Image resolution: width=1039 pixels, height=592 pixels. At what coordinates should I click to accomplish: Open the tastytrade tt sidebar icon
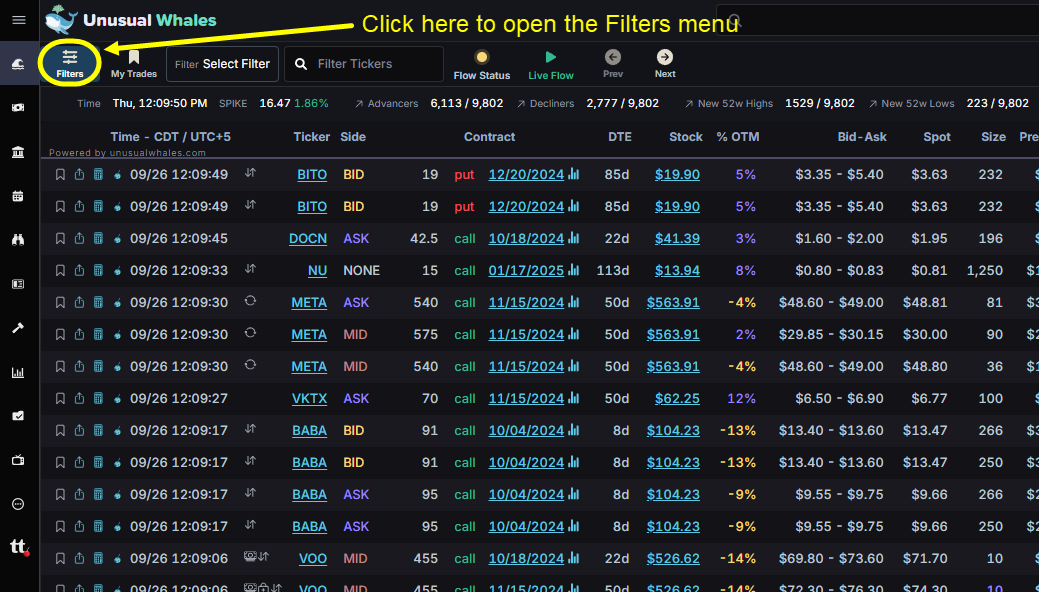point(19,547)
